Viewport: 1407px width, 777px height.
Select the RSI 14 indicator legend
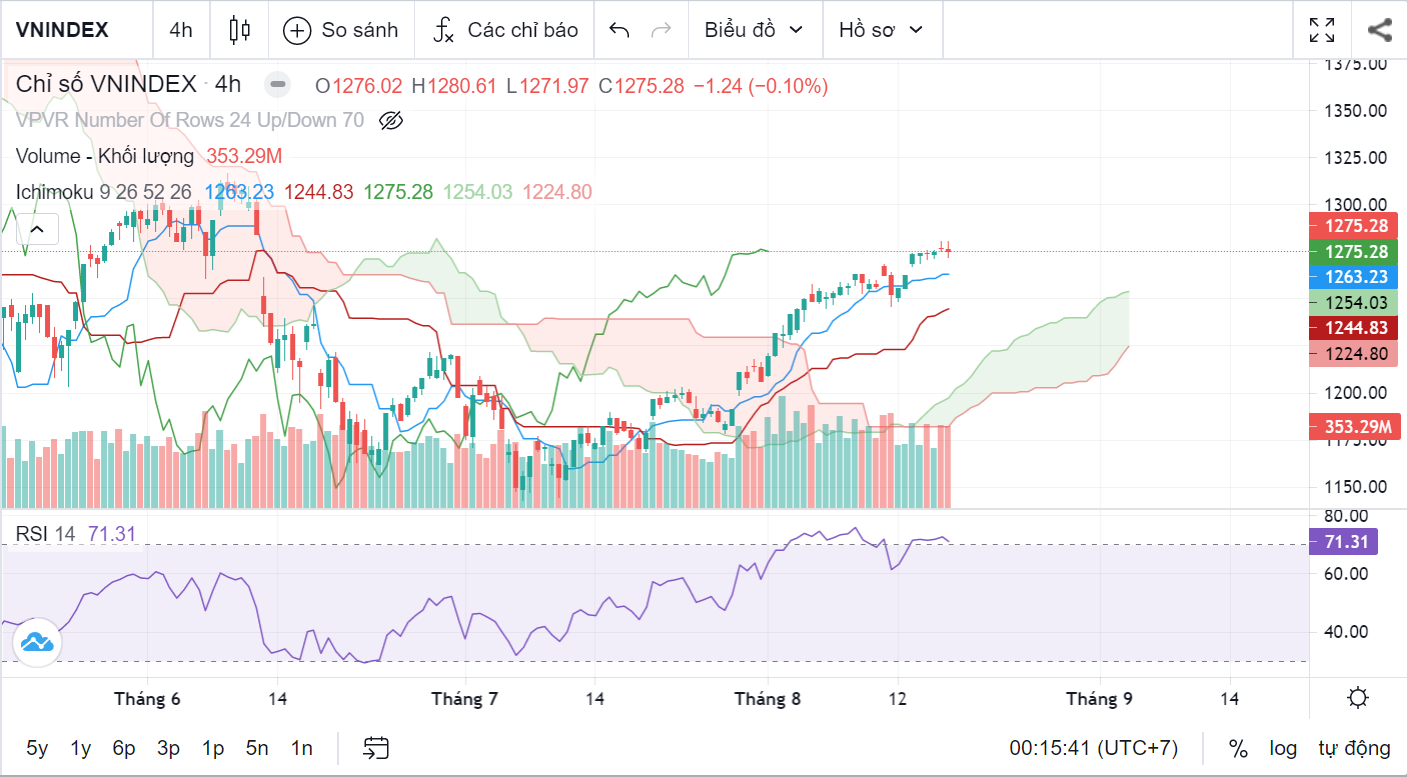[45, 534]
